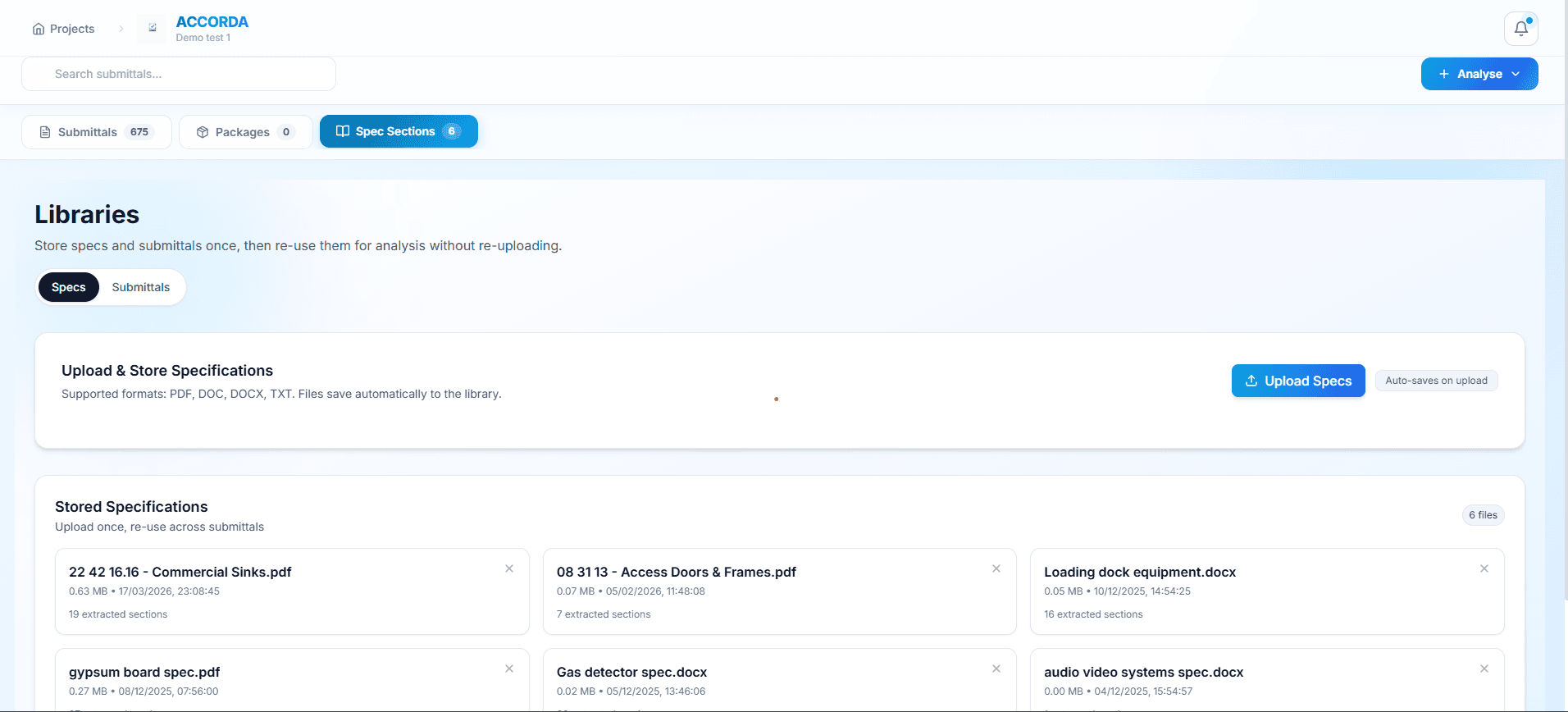Remove the Gas detector spec.docx file
Screen dimensions: 1568x712
996,669
